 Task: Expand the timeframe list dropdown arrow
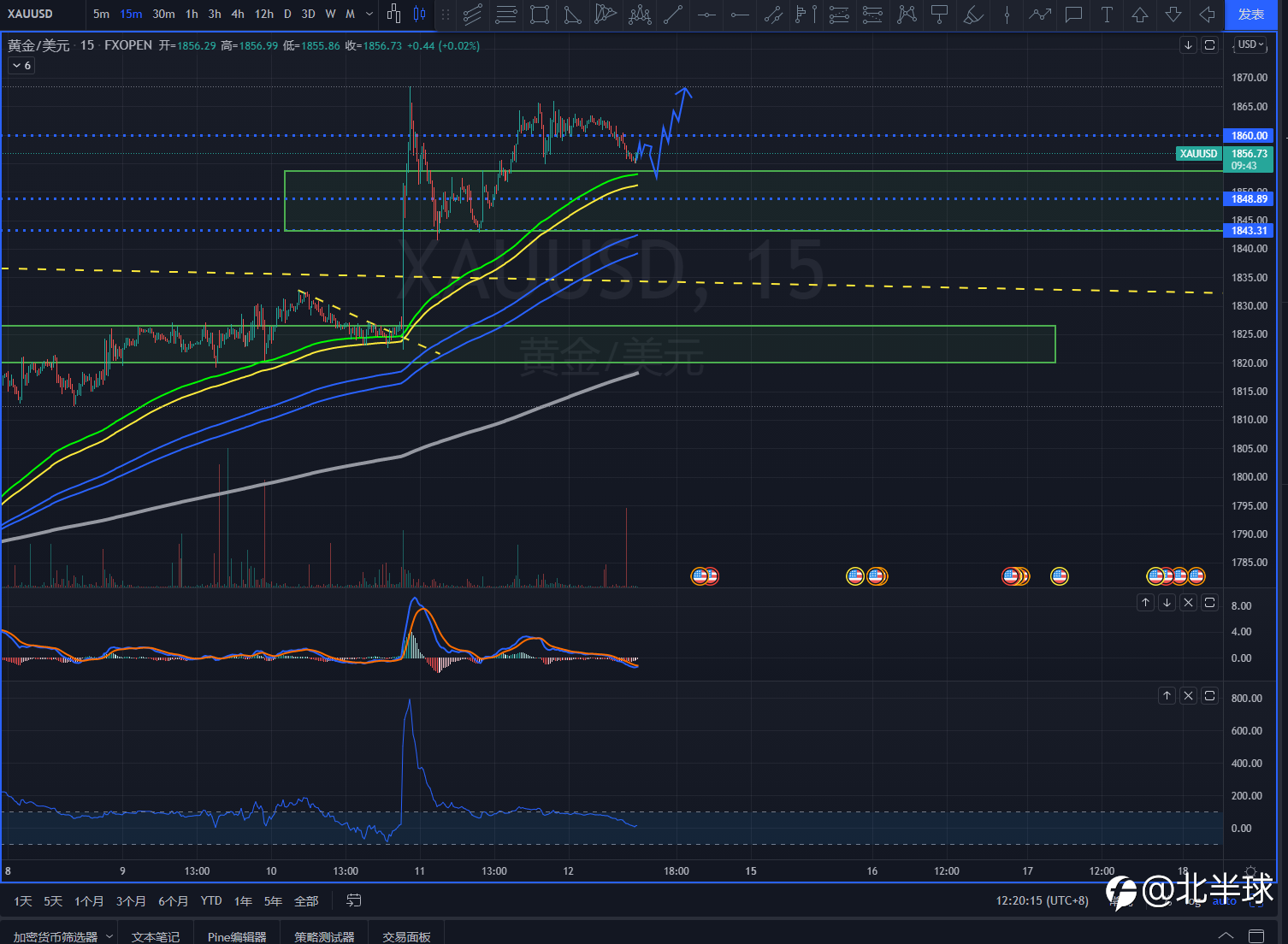(369, 14)
